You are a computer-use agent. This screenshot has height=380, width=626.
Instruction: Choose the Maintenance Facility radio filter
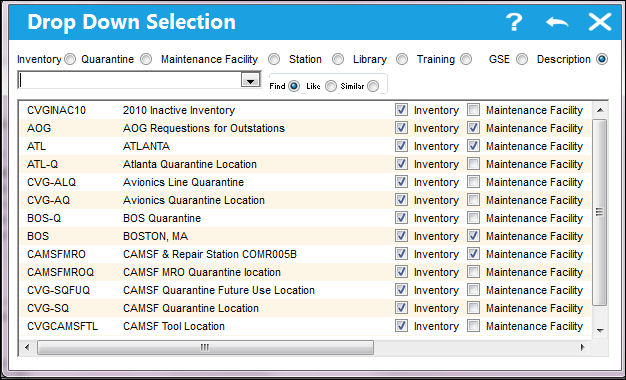tap(274, 59)
